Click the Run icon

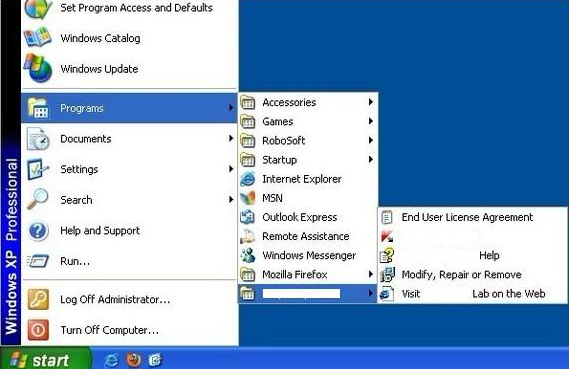click(x=38, y=261)
